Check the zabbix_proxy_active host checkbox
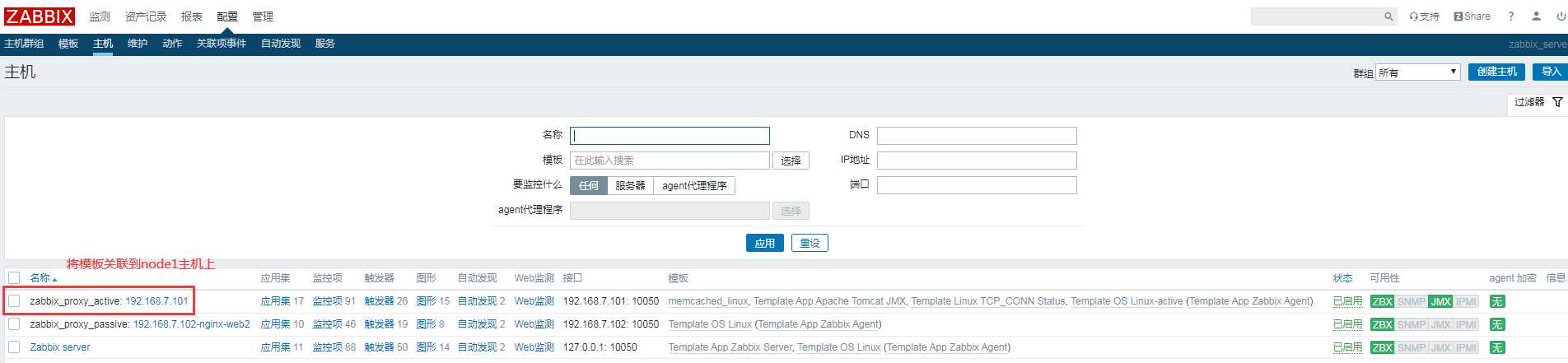1568x363 pixels. (14, 301)
